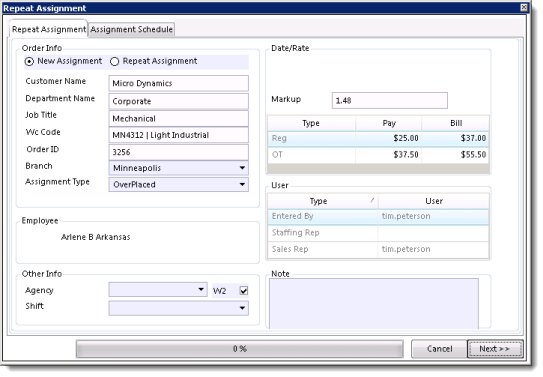Select the Sales Rep row
The height and width of the screenshot is (377, 543).
coord(378,249)
